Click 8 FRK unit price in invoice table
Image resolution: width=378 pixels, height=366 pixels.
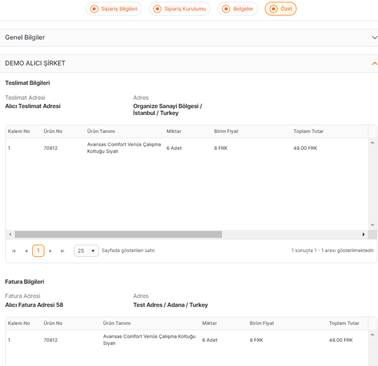(256, 340)
